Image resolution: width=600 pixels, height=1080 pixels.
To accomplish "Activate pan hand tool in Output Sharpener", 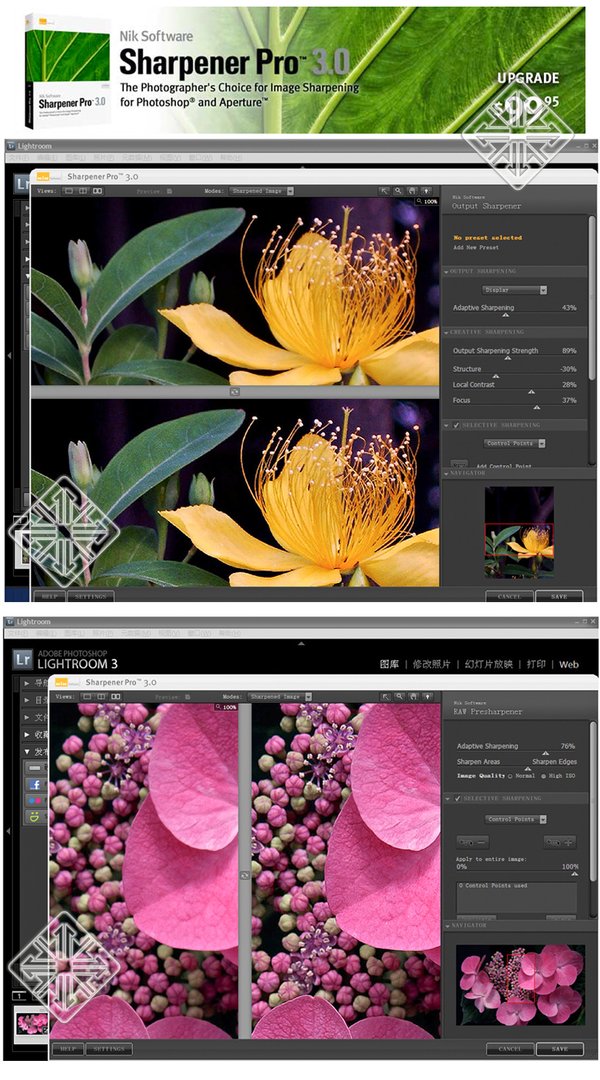I will (412, 191).
